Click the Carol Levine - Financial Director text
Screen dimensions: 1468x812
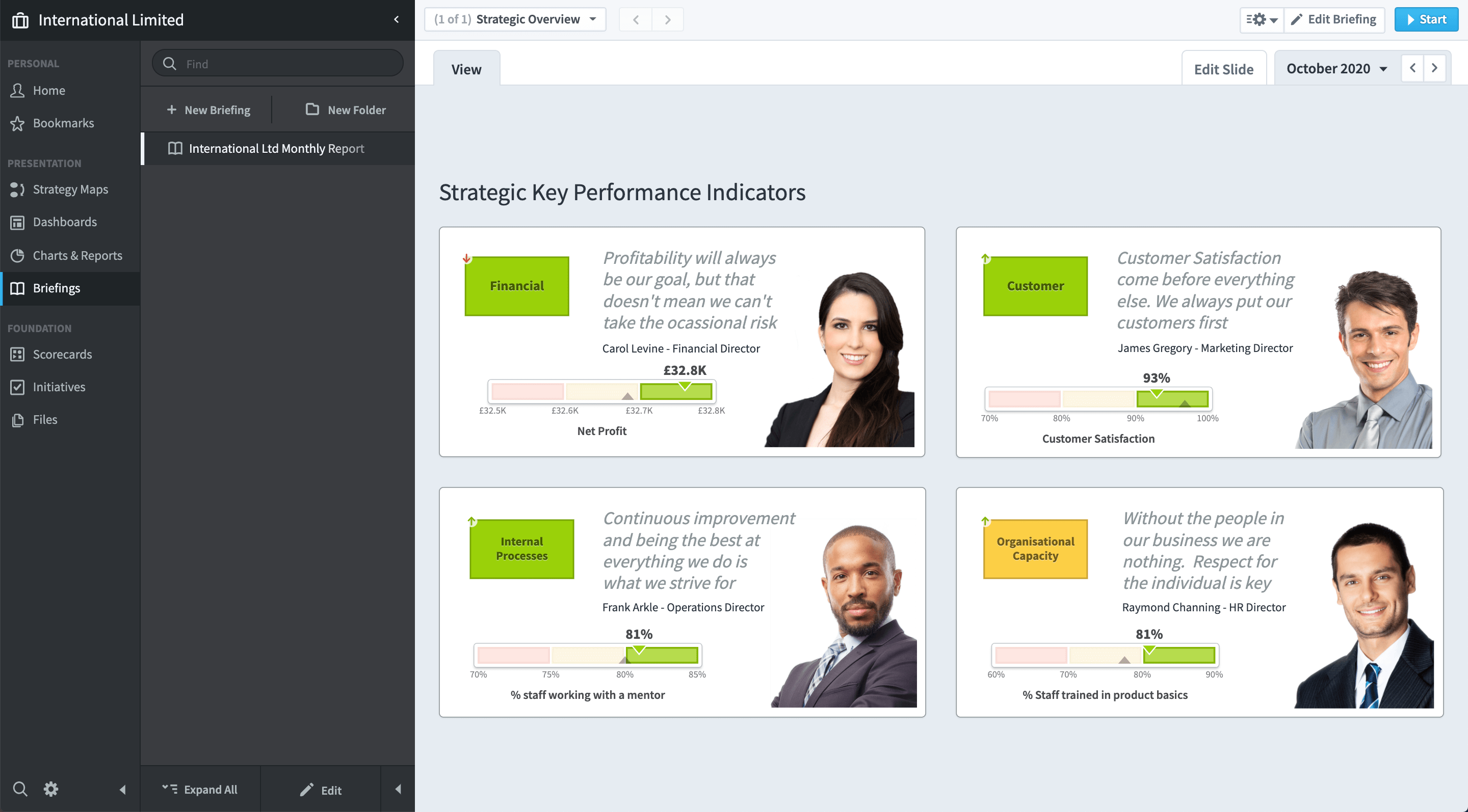tap(681, 348)
